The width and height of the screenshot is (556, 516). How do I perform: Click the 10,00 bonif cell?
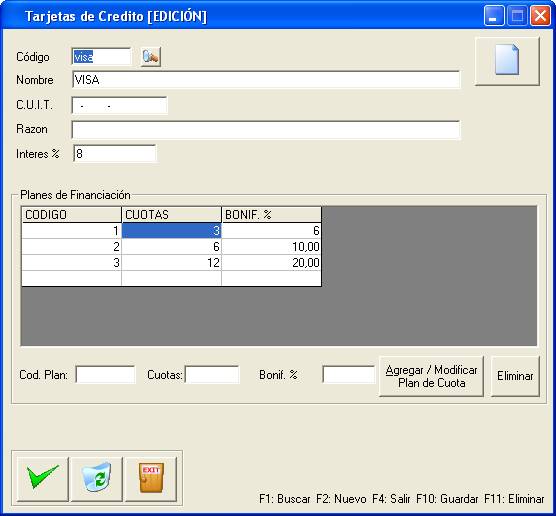click(x=272, y=247)
